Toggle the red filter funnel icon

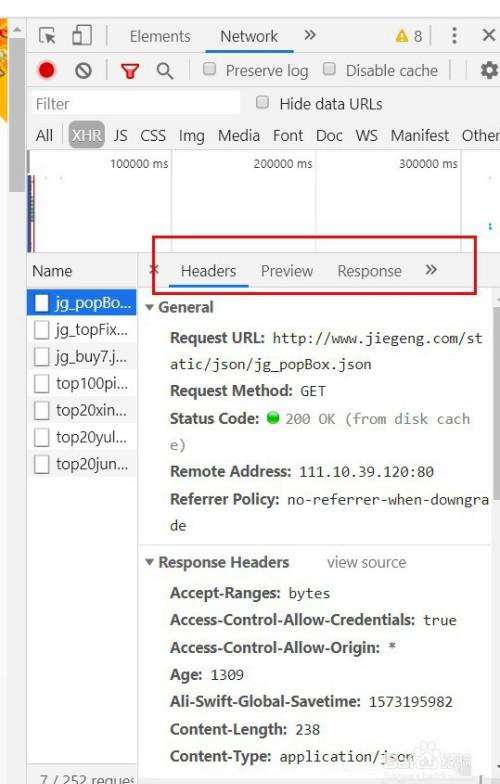click(130, 71)
